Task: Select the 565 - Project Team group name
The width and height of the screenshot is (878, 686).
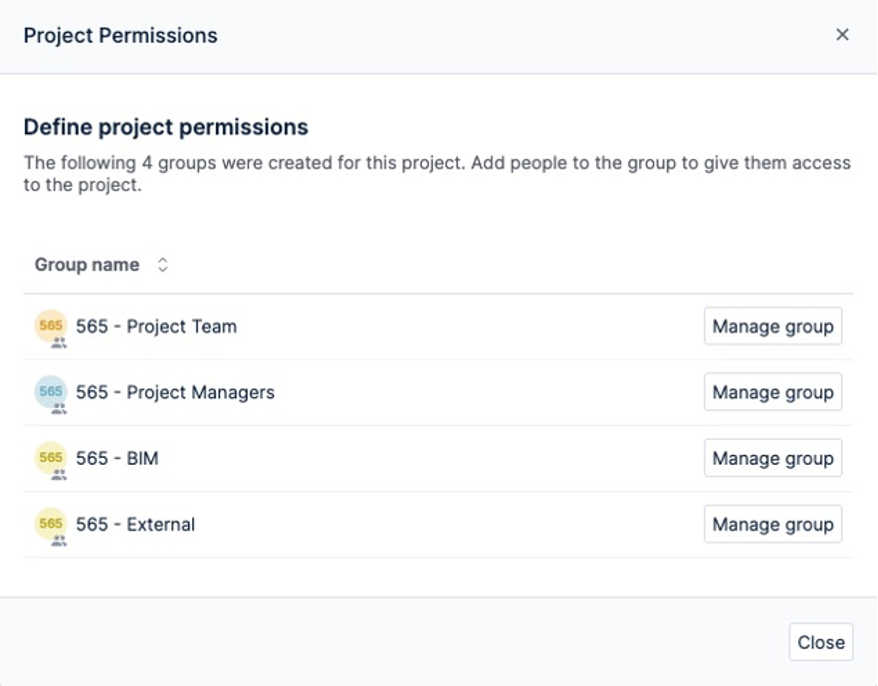Action: (156, 326)
